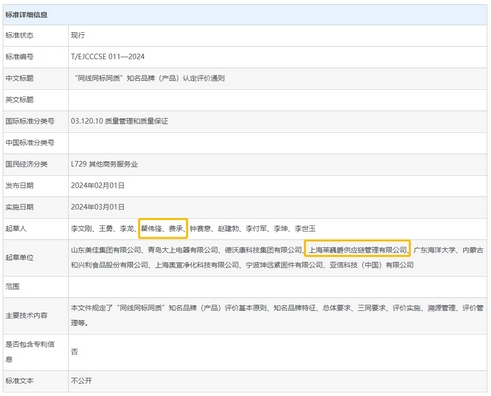
Task: Click release date 2024年02月01日
Action: 98,185
